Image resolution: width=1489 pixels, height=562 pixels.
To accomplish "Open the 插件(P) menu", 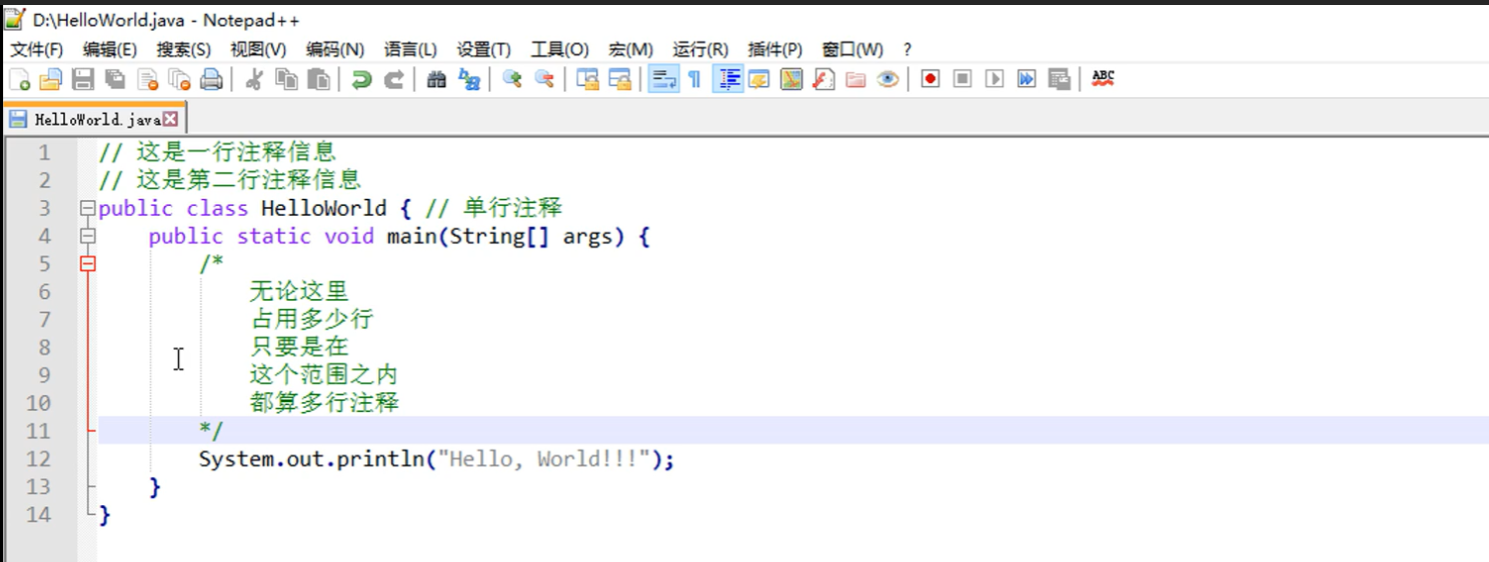I will (x=775, y=49).
